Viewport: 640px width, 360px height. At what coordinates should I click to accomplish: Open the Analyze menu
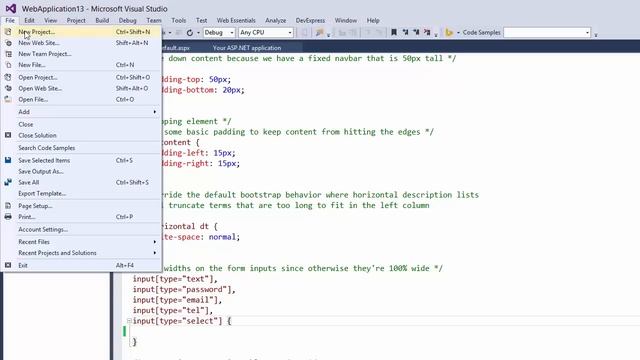(x=276, y=20)
